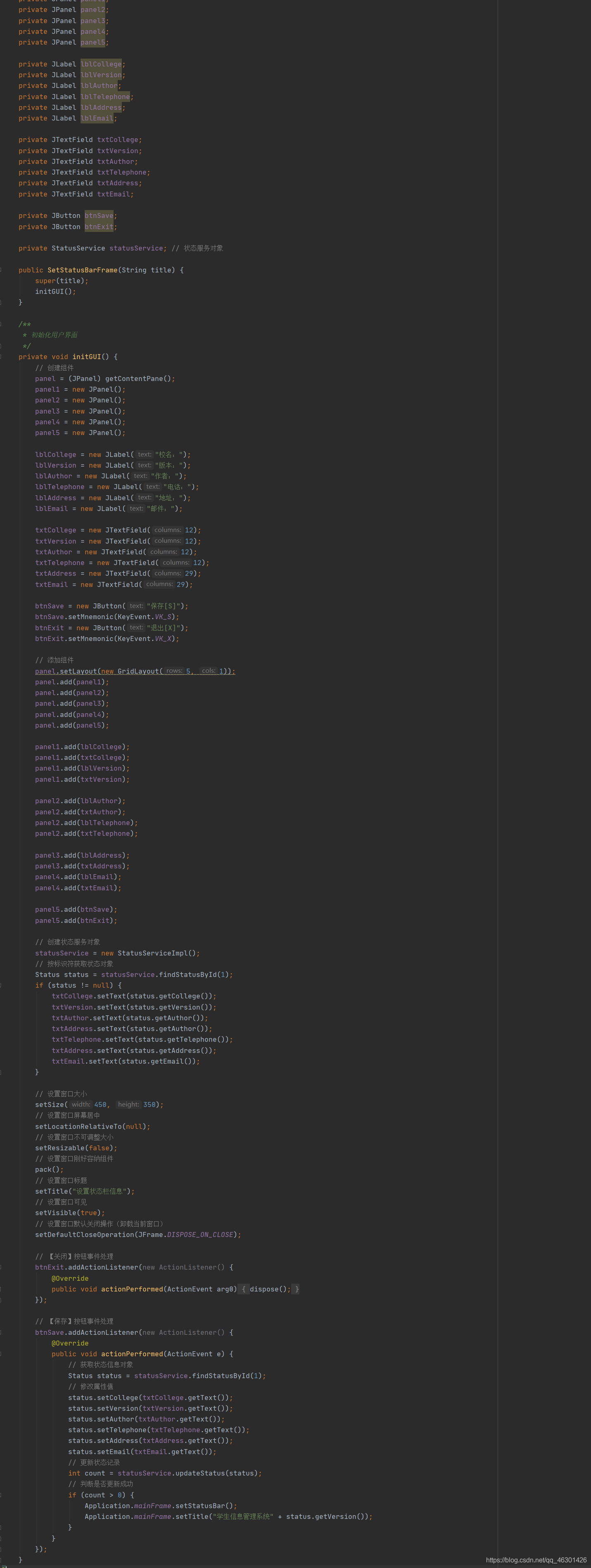Click the "btnExit = new JButton" assignment line
Viewport: 591px width, 1568px height.
[112, 627]
